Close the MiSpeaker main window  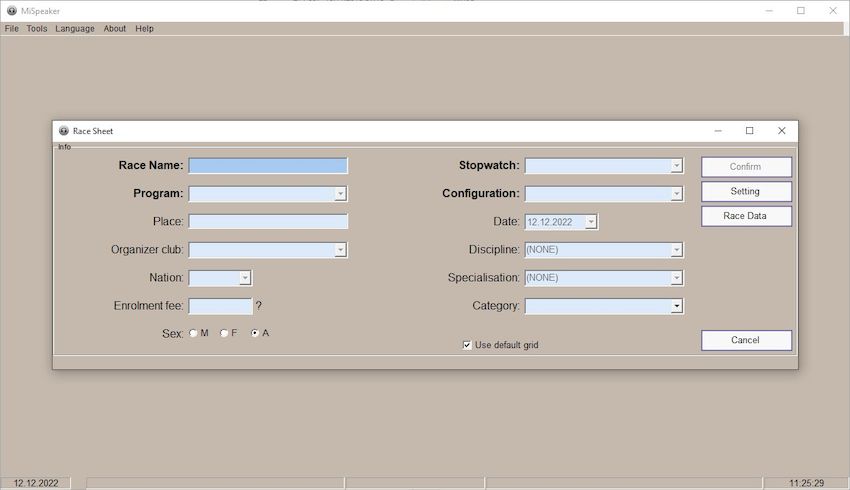pyautogui.click(x=833, y=11)
